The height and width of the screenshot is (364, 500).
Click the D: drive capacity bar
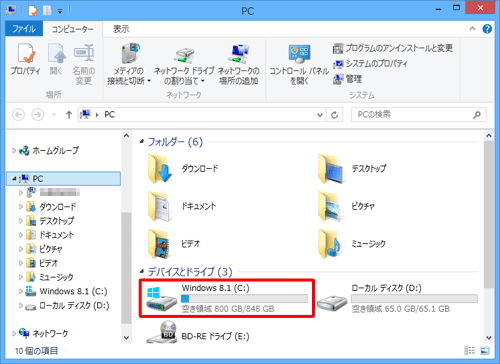tap(414, 298)
